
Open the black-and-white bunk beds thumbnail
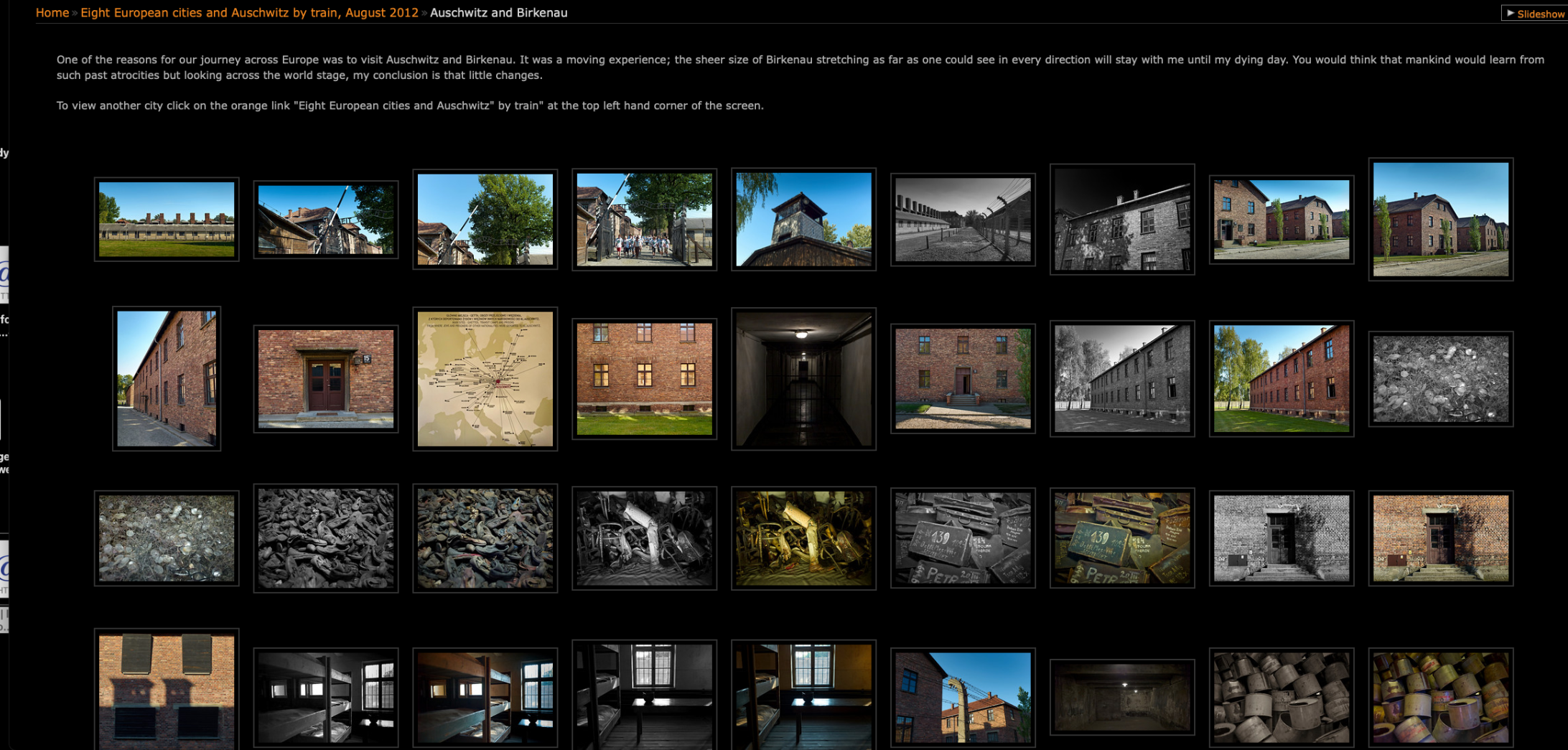[325, 698]
